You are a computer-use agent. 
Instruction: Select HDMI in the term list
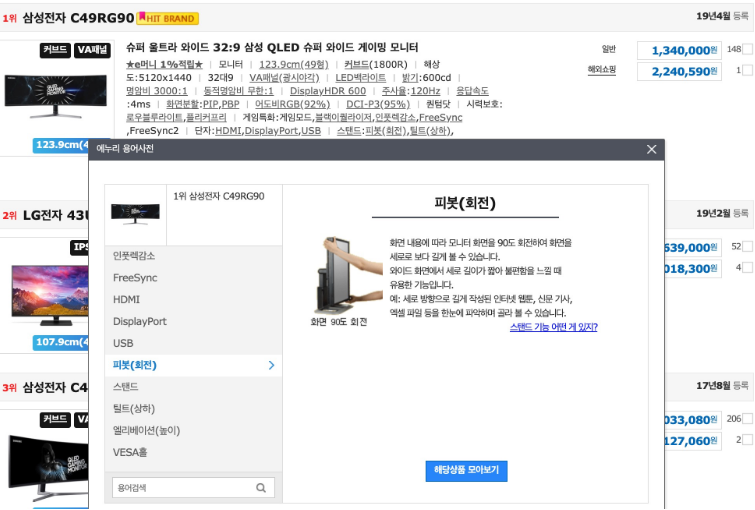tap(193, 300)
